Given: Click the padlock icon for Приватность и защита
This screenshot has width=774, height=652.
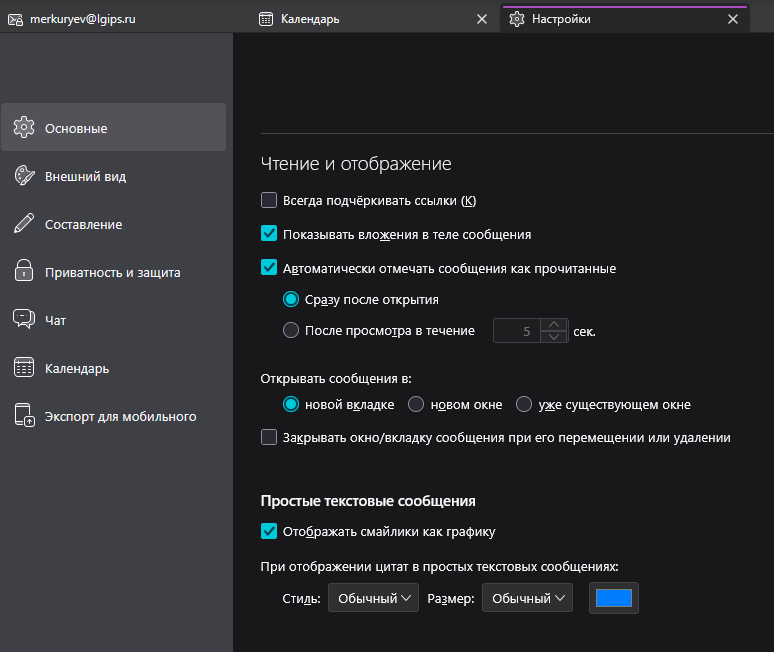Looking at the screenshot, I should (x=24, y=271).
